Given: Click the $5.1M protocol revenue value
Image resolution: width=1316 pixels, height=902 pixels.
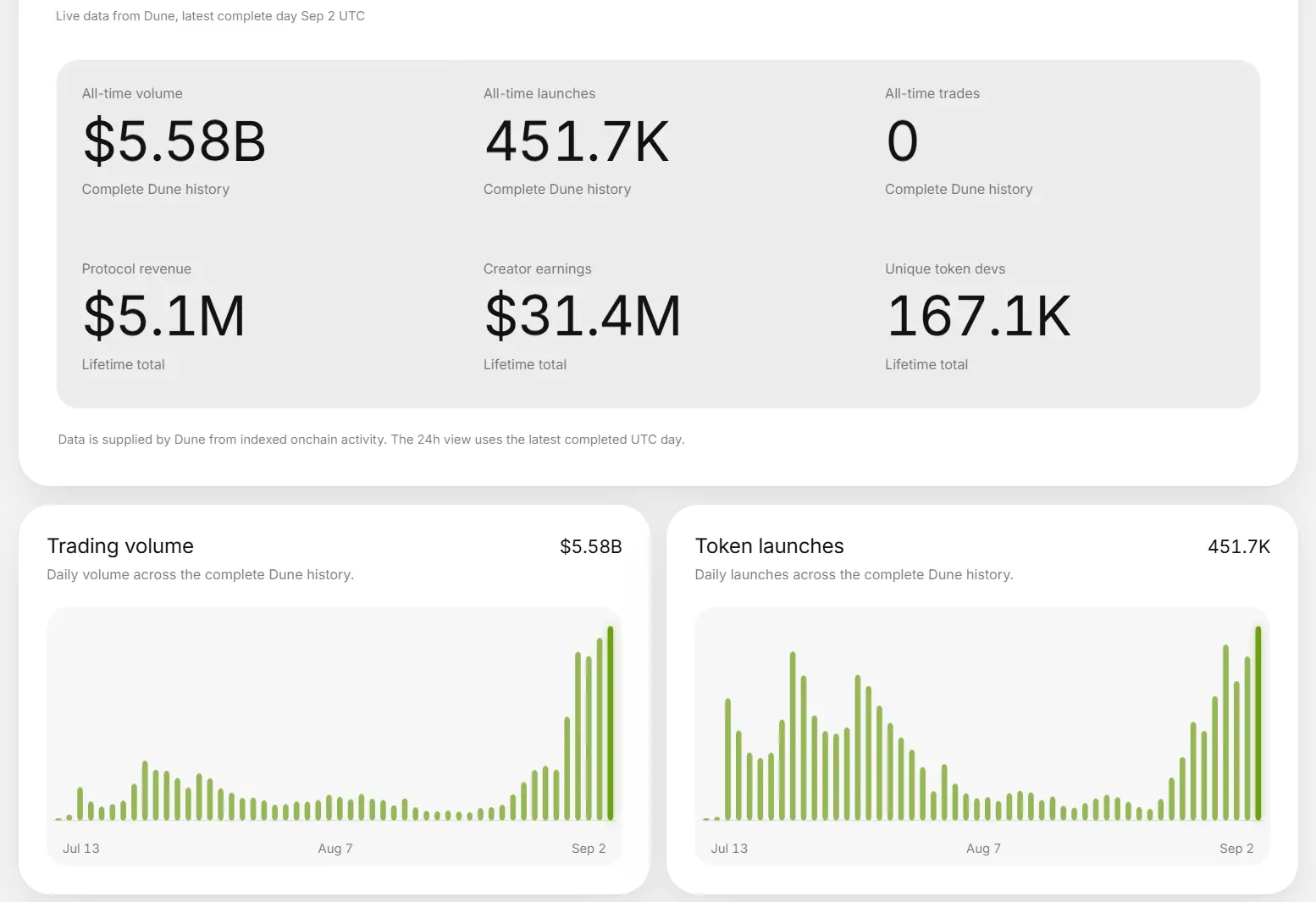Looking at the screenshot, I should 164,316.
